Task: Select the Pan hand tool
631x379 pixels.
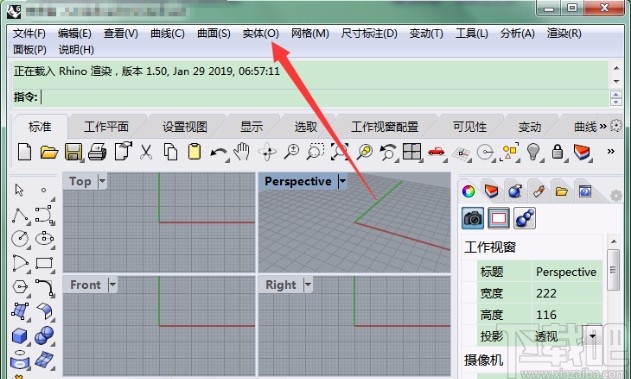Action: coord(242,152)
